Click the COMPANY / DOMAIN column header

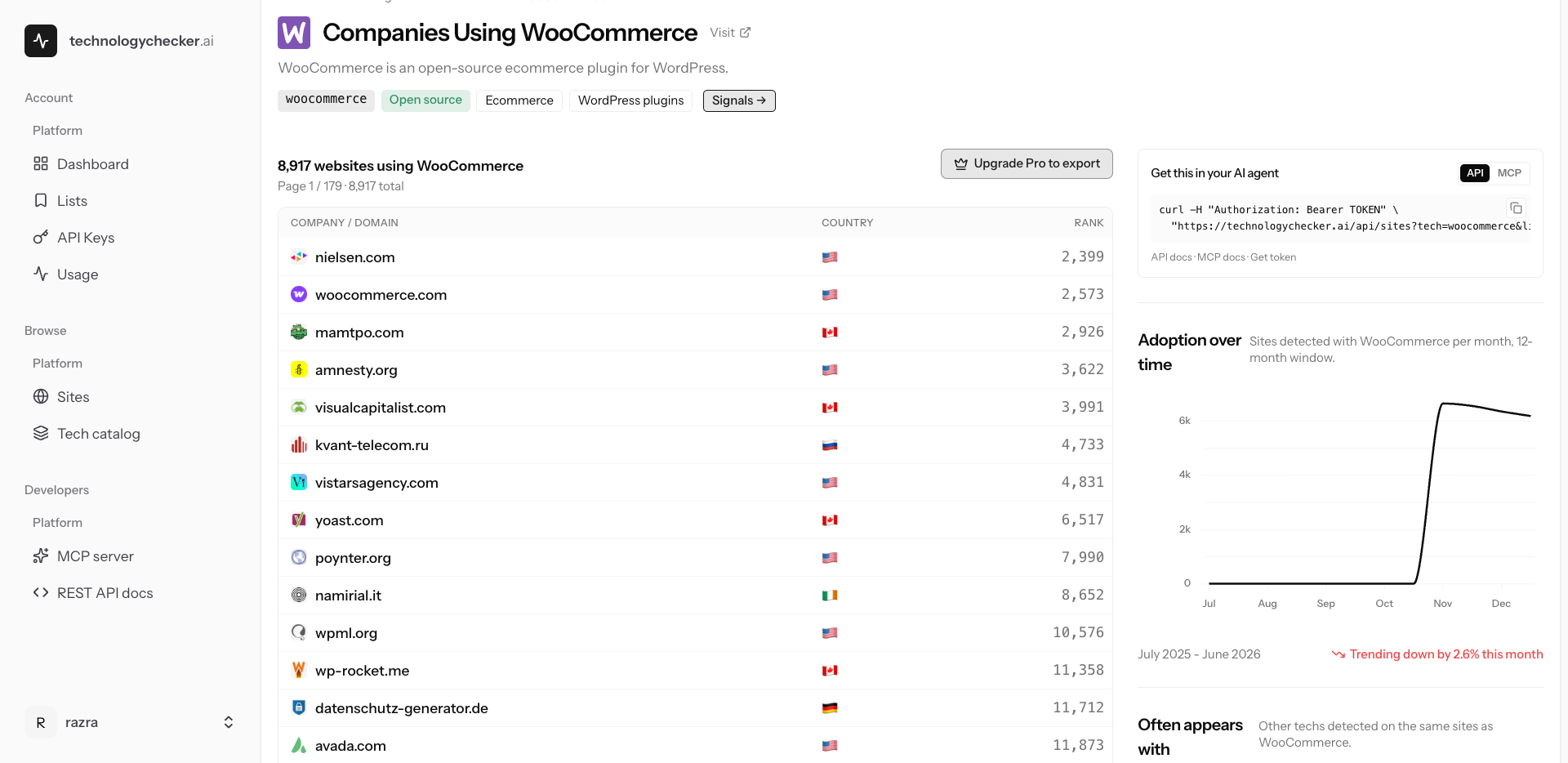coord(345,223)
